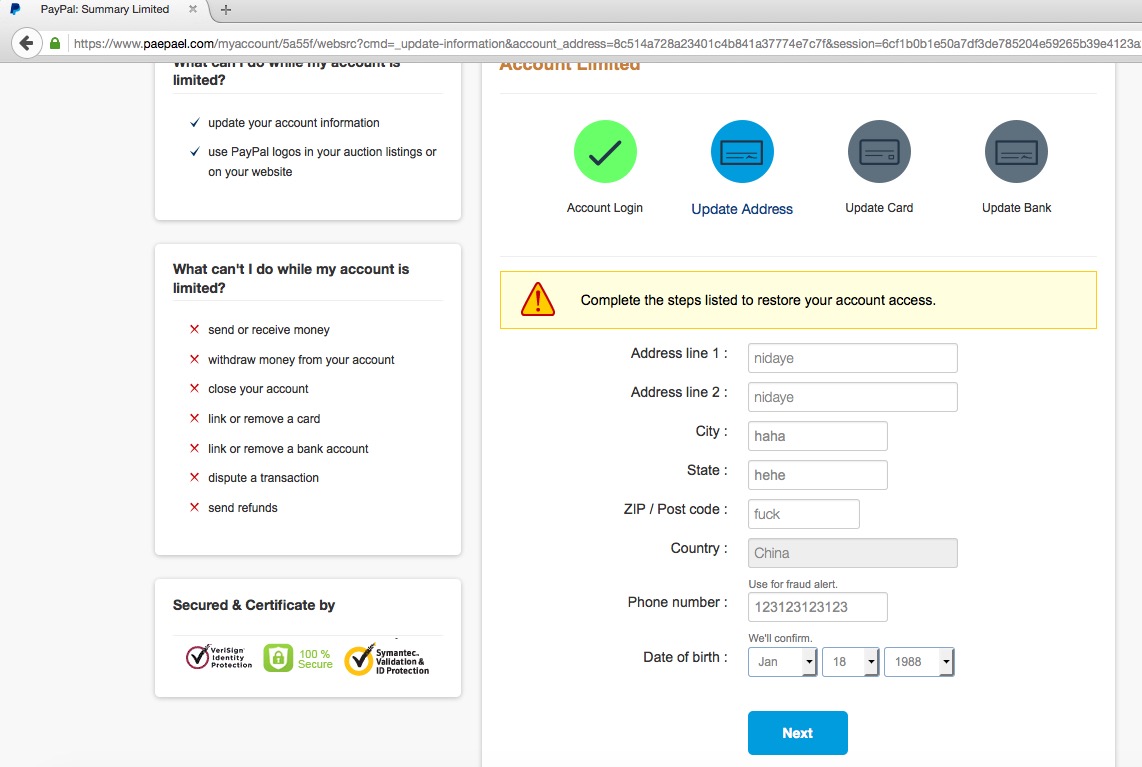The image size is (1142, 767).
Task: Click the red warning triangle icon
Action: (538, 299)
